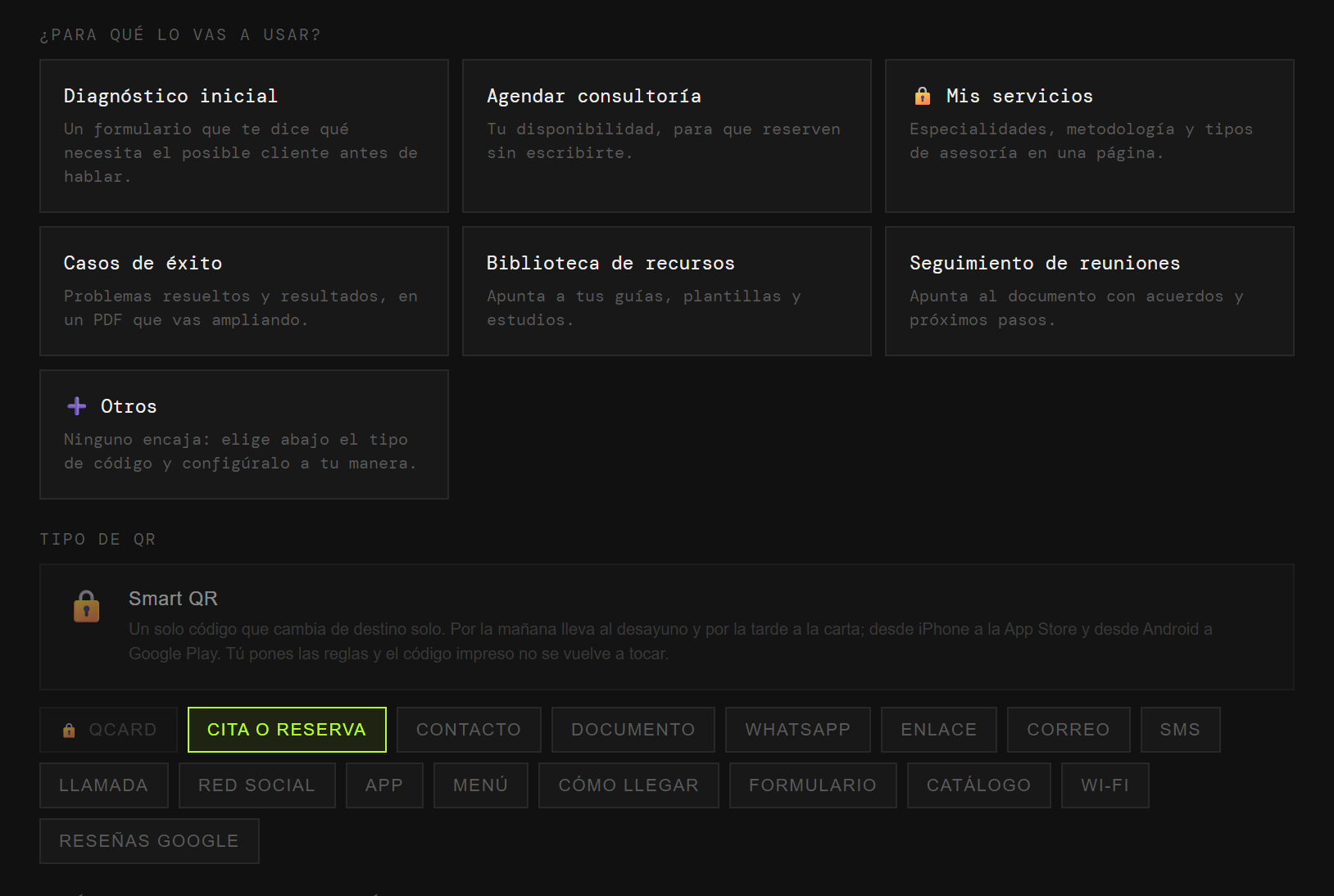Choose the Menú QR type
This screenshot has height=896, width=1334.
(481, 785)
